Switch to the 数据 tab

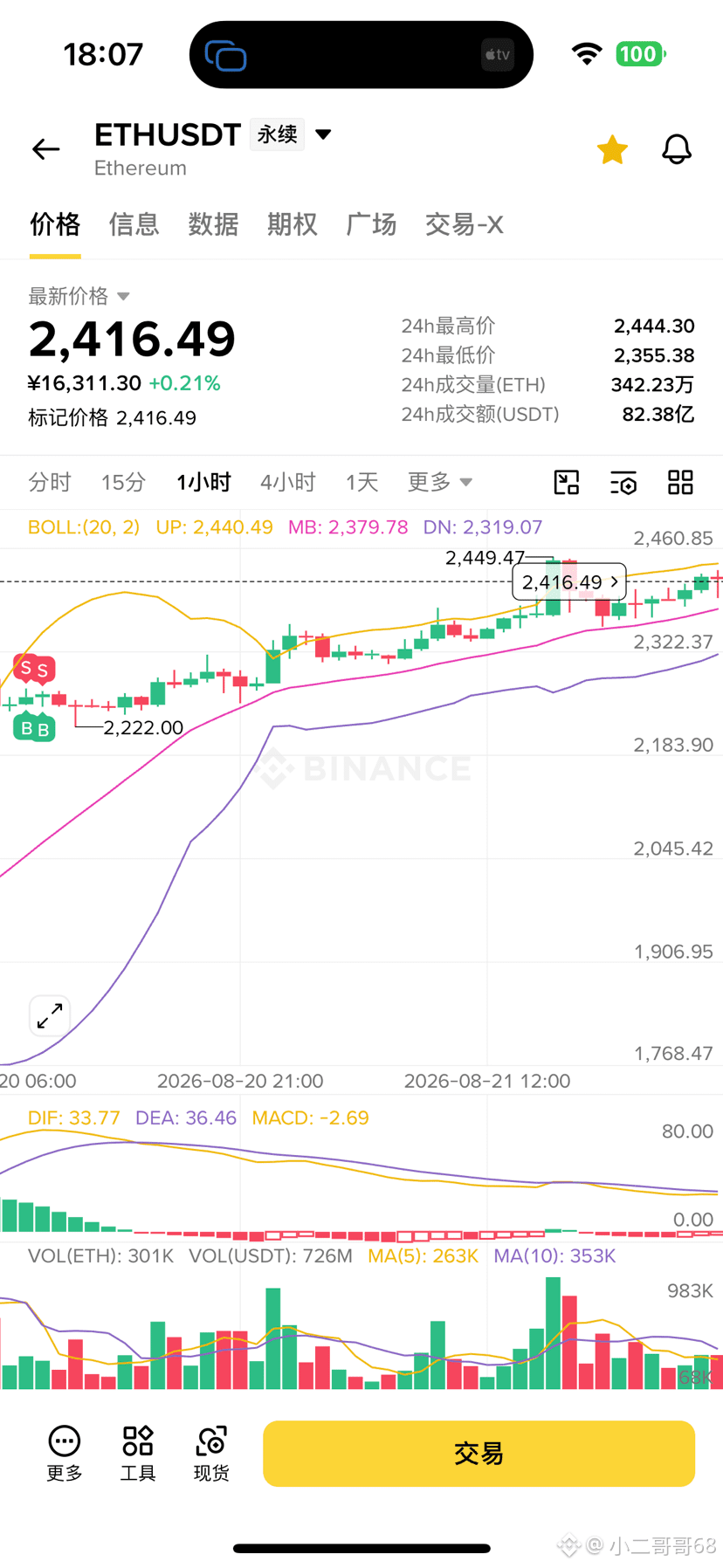[213, 224]
